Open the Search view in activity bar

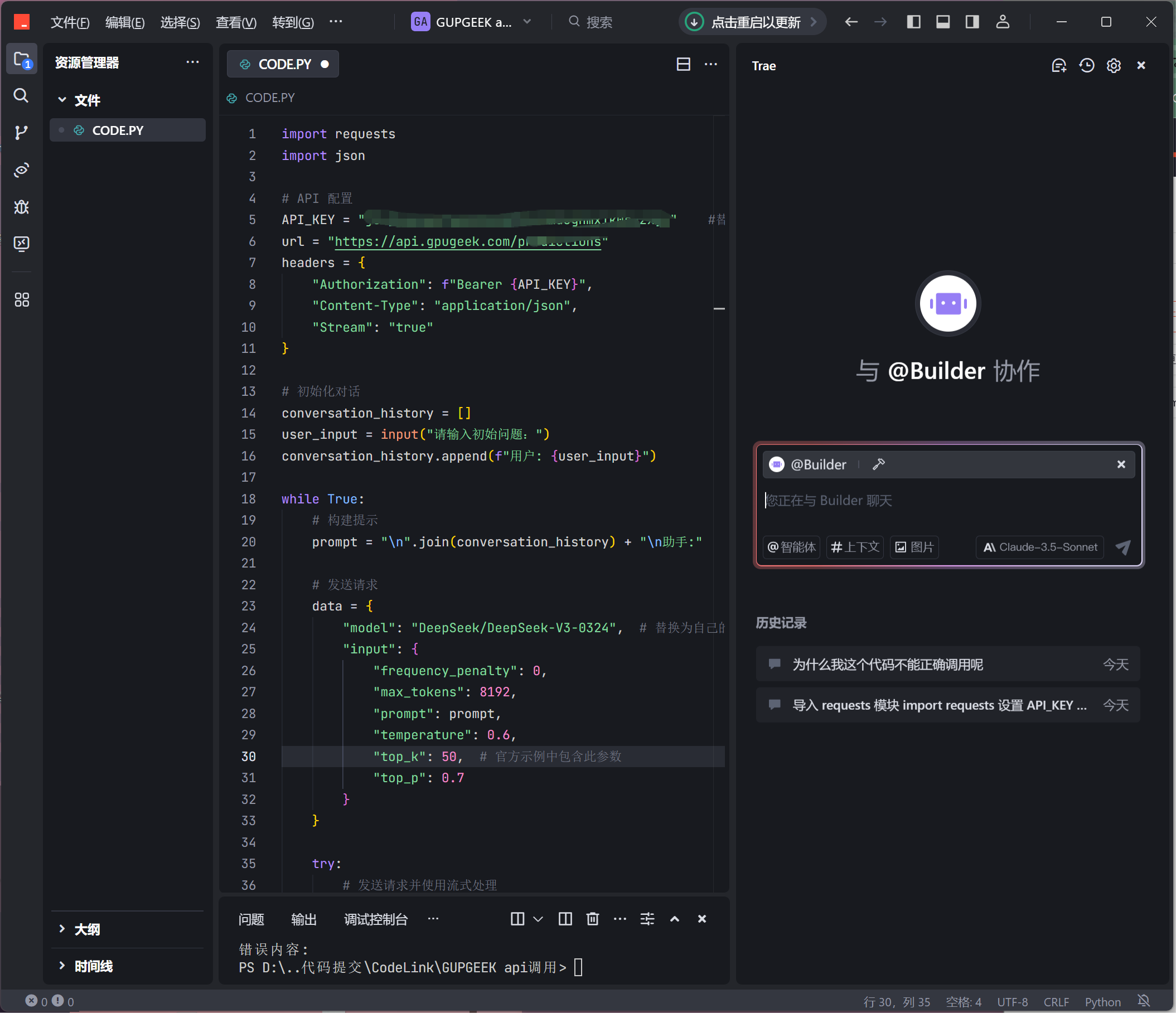[21, 95]
